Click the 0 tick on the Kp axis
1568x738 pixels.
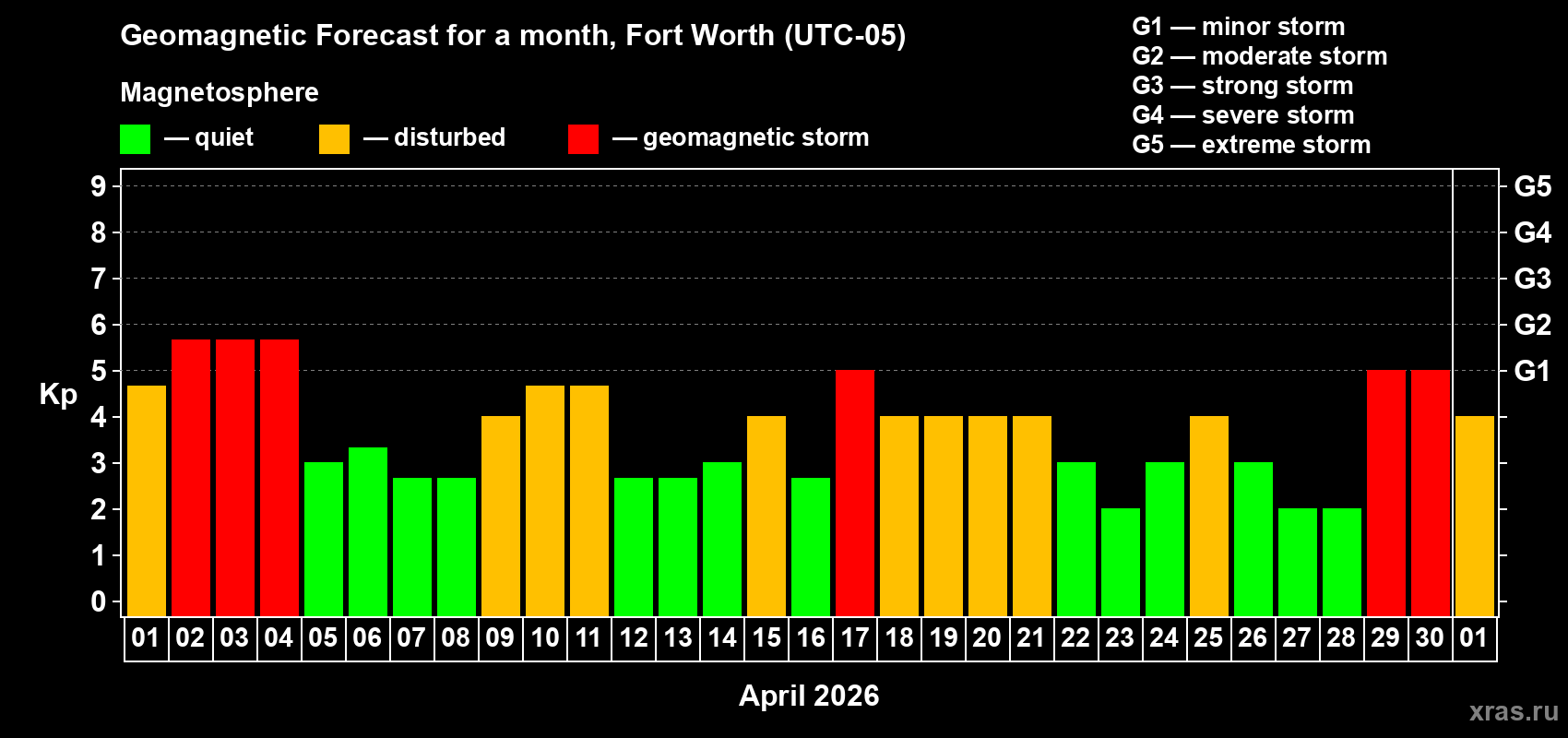pos(99,601)
